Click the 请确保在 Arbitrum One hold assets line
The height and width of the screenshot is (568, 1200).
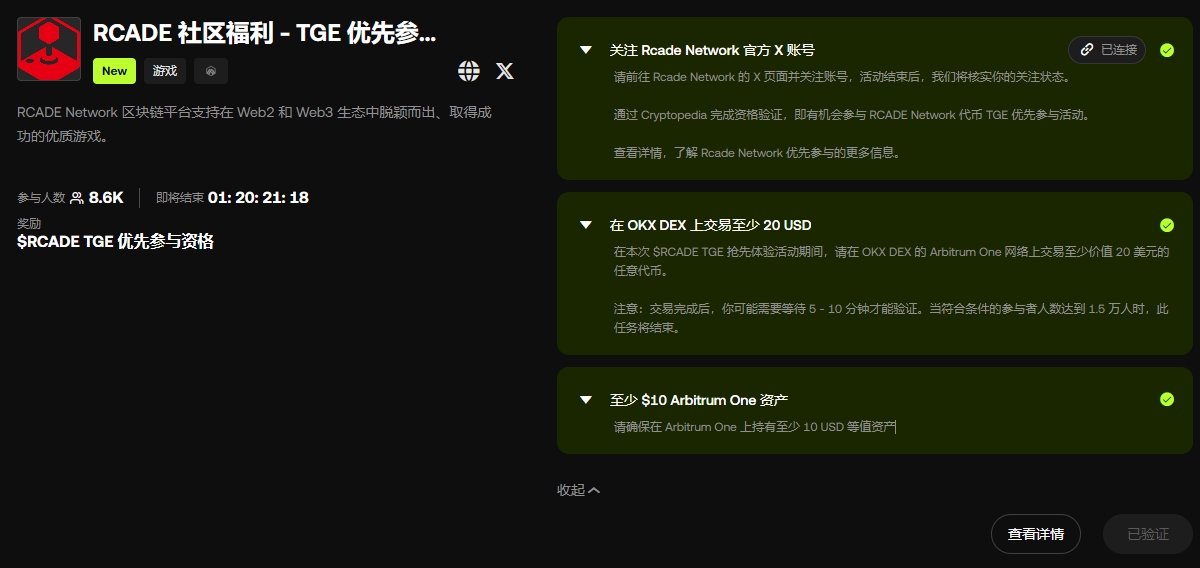(755, 427)
